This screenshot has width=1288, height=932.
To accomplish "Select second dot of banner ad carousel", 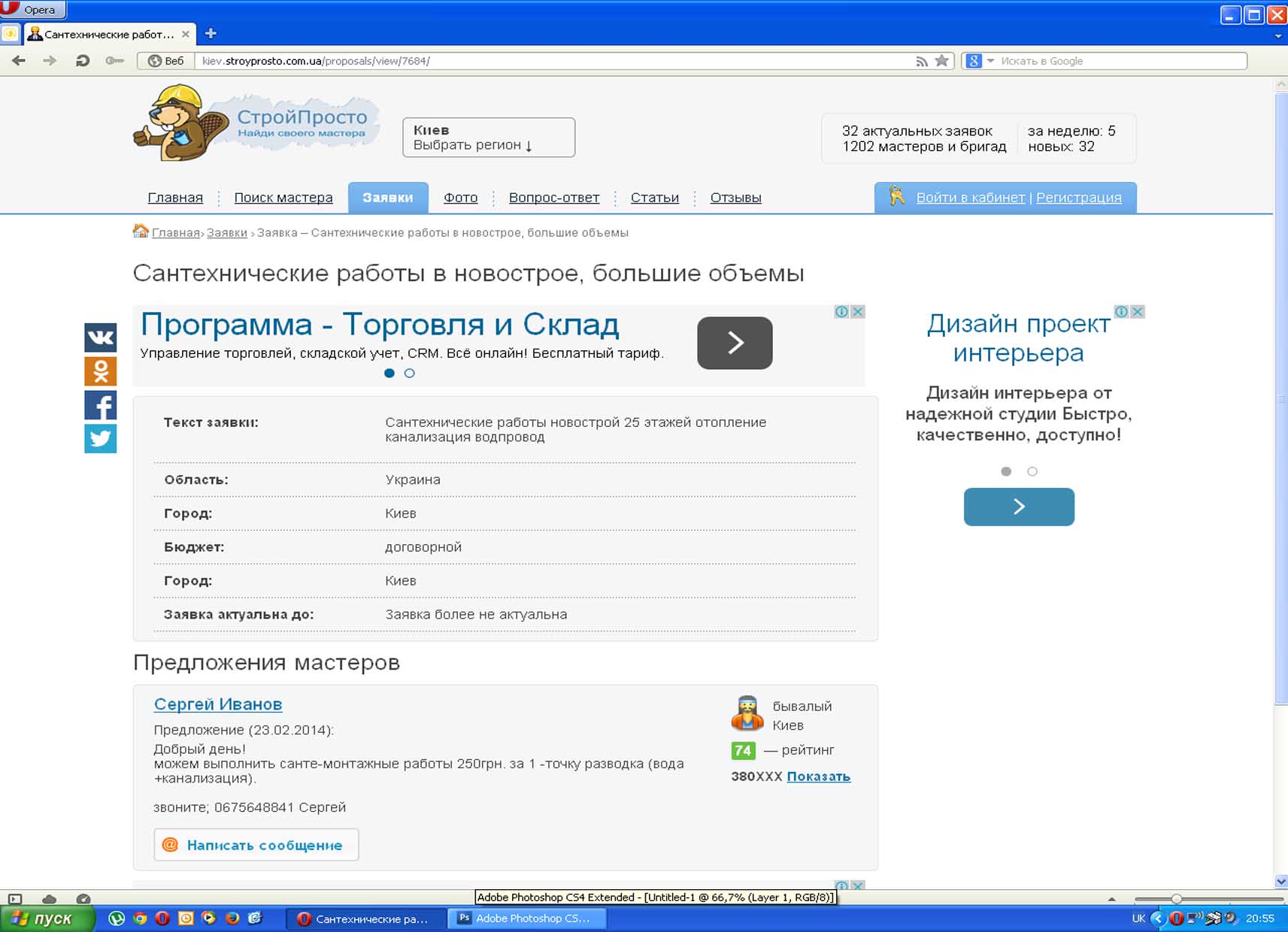I will point(409,373).
